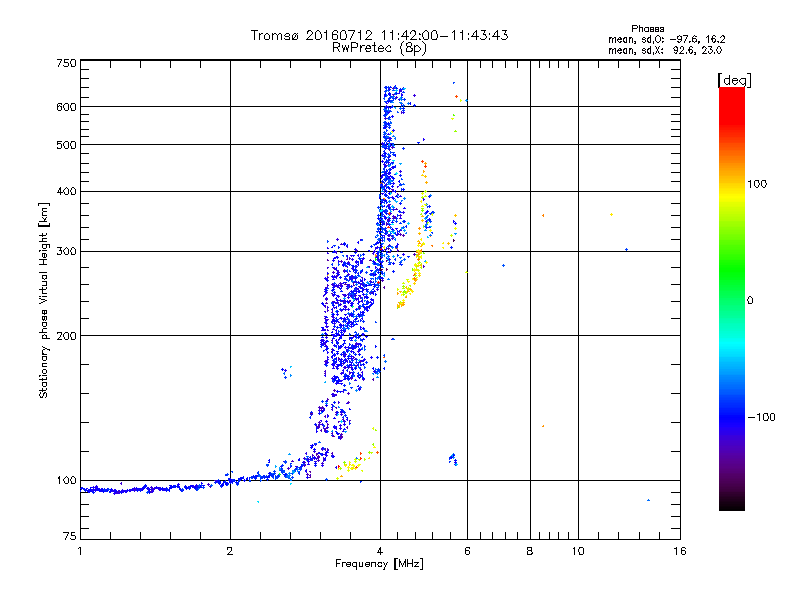Click the "Stationary phase Virtual Height [km]" axis title
This screenshot has width=800, height=600.
44,300
